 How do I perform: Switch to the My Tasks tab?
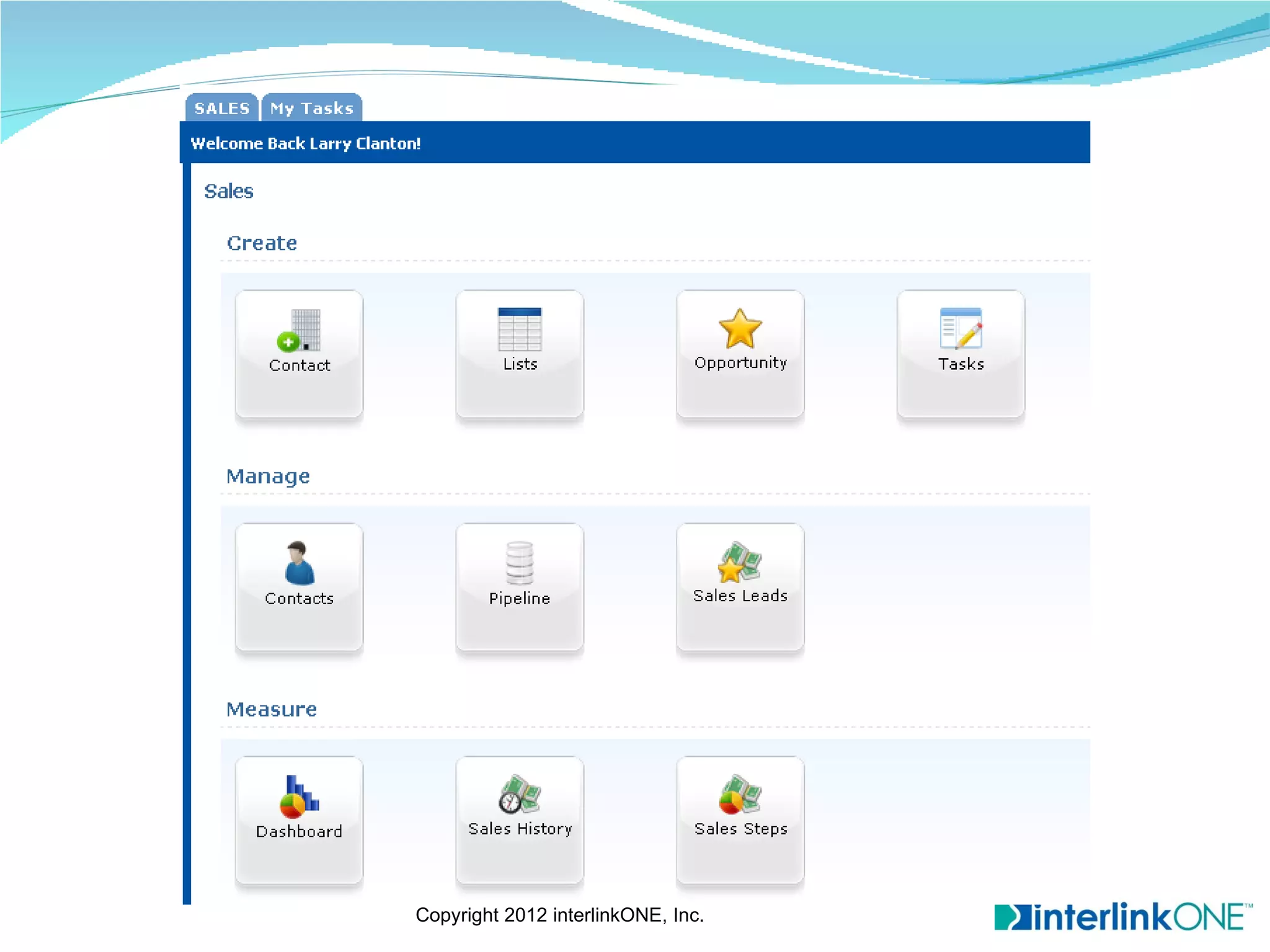tap(312, 108)
